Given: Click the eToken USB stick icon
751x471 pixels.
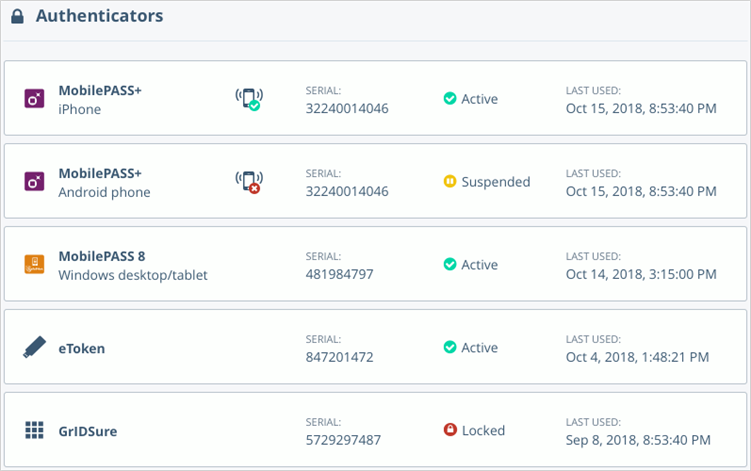Looking at the screenshot, I should tap(34, 348).
